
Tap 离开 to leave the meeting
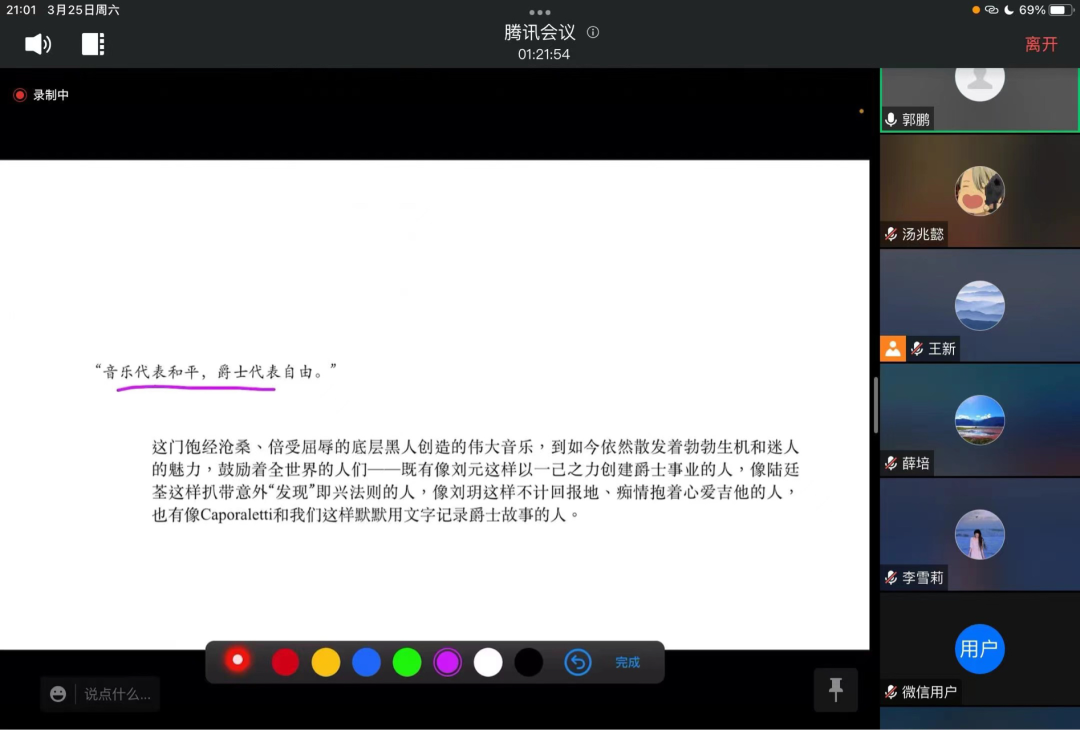click(1041, 44)
